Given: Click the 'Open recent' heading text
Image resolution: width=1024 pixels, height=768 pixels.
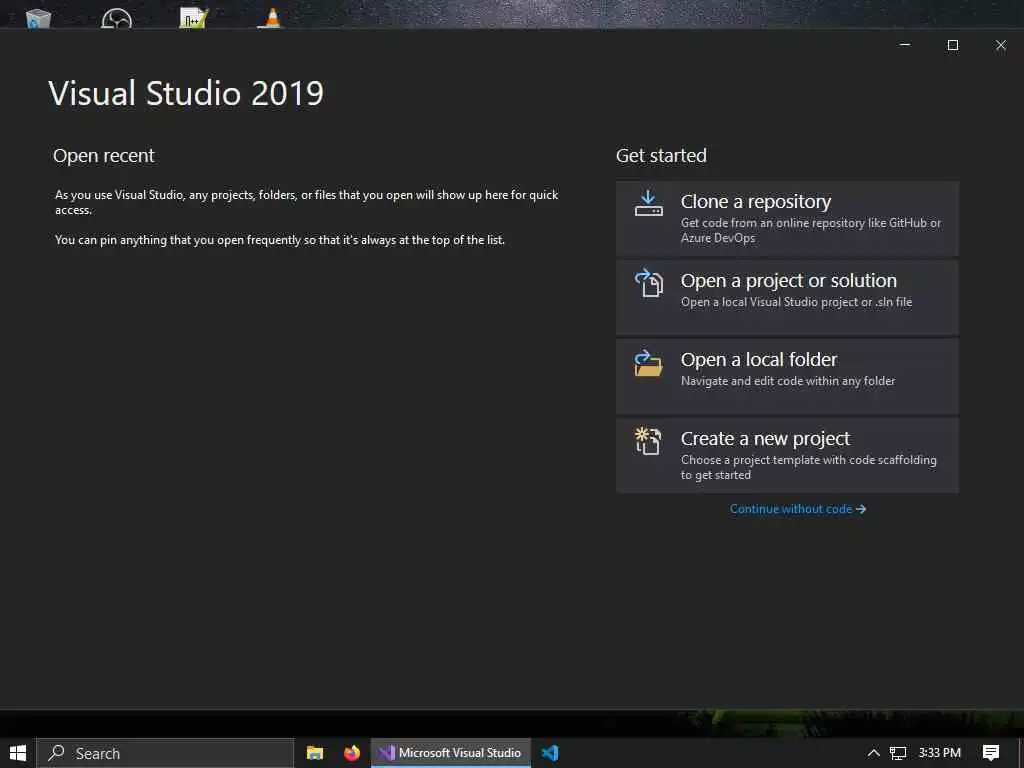Looking at the screenshot, I should pos(104,155).
